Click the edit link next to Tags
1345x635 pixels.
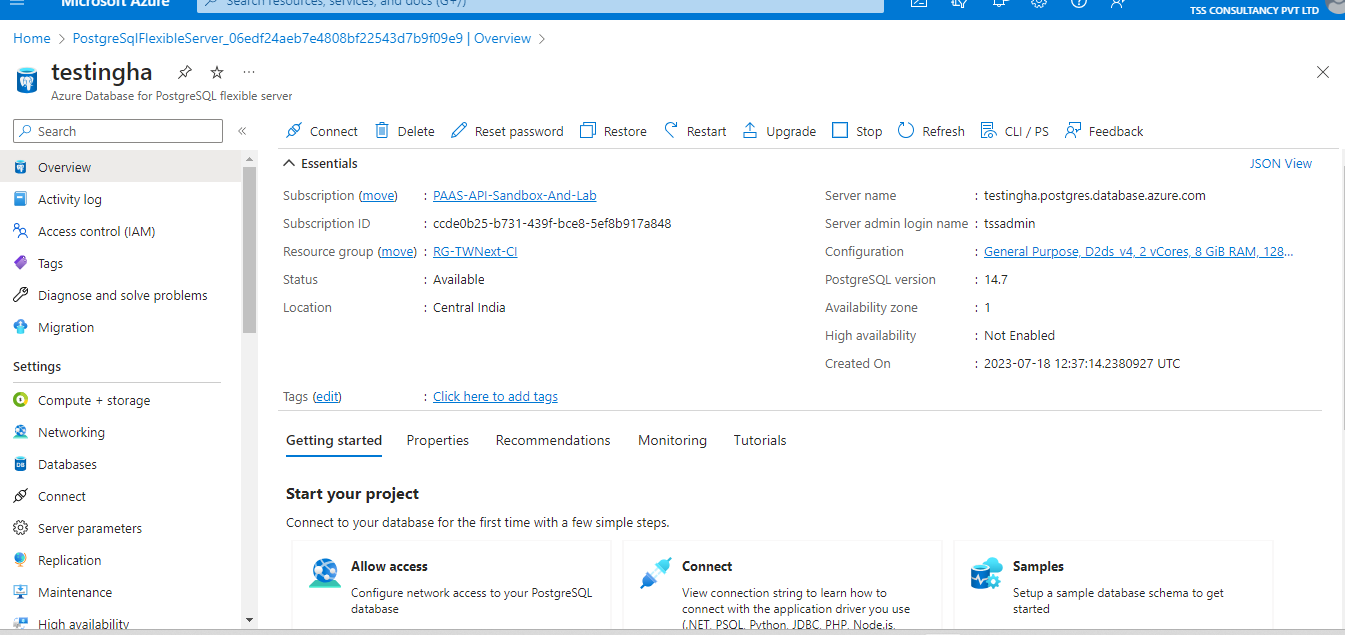click(327, 396)
